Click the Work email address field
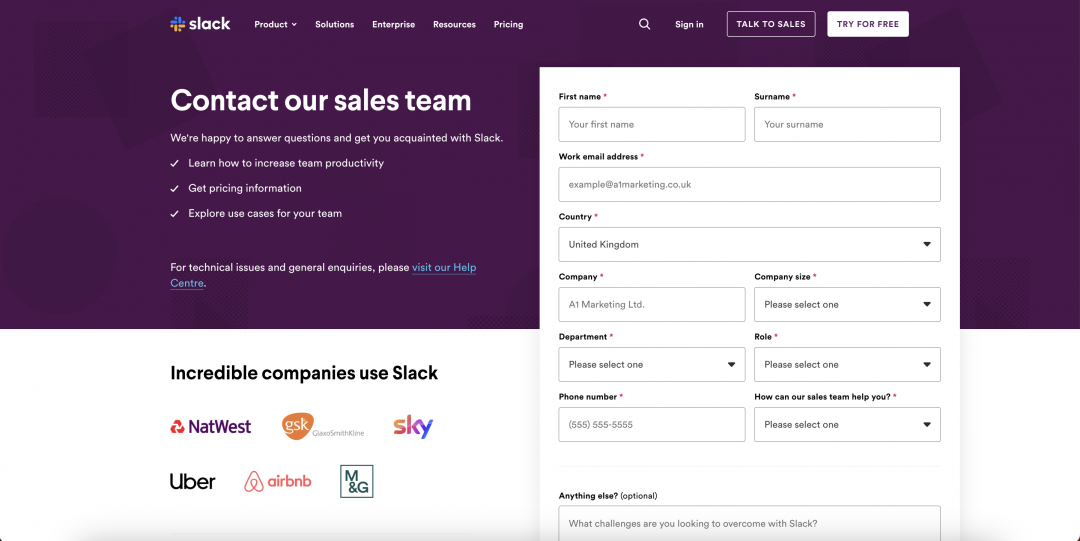The width and height of the screenshot is (1080, 541). (x=749, y=184)
